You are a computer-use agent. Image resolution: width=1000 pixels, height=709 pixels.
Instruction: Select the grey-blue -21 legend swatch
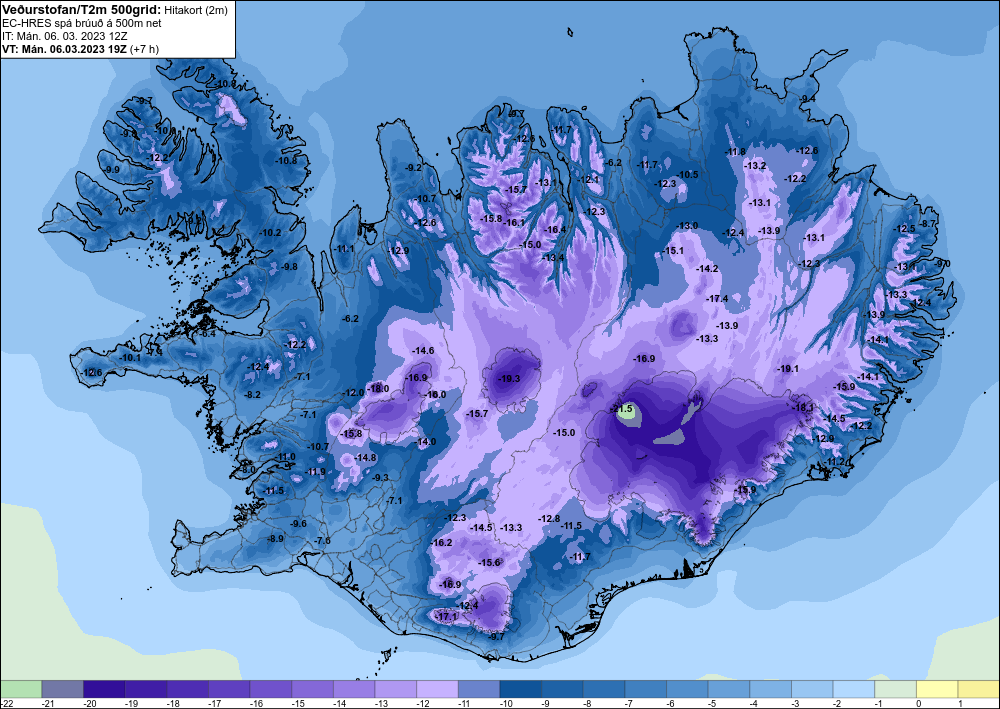(62, 689)
